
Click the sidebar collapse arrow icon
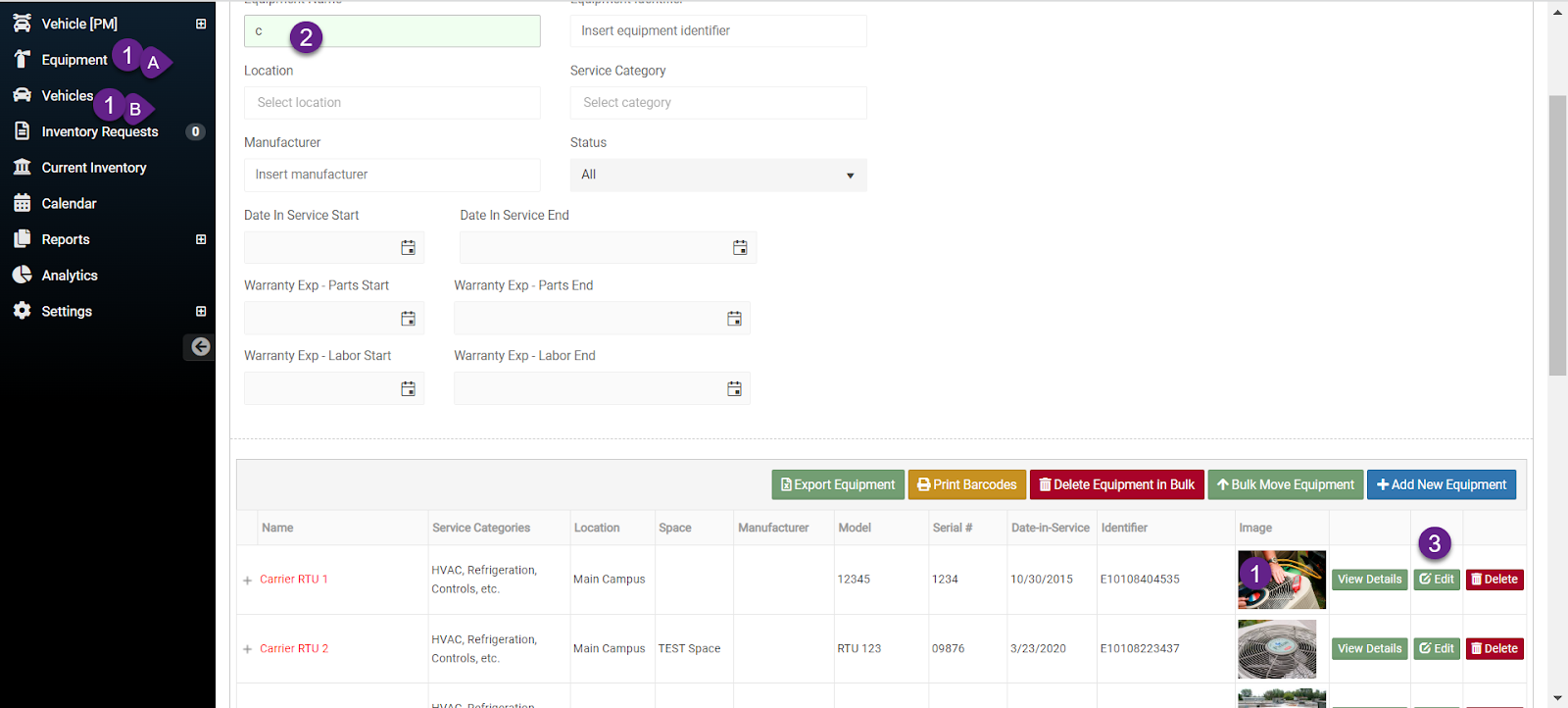point(200,346)
